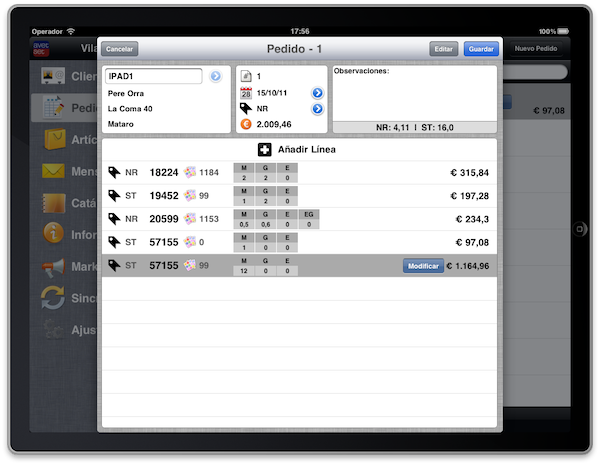
Task: Click the orange euro icon beside 2.009,46
Action: (246, 125)
